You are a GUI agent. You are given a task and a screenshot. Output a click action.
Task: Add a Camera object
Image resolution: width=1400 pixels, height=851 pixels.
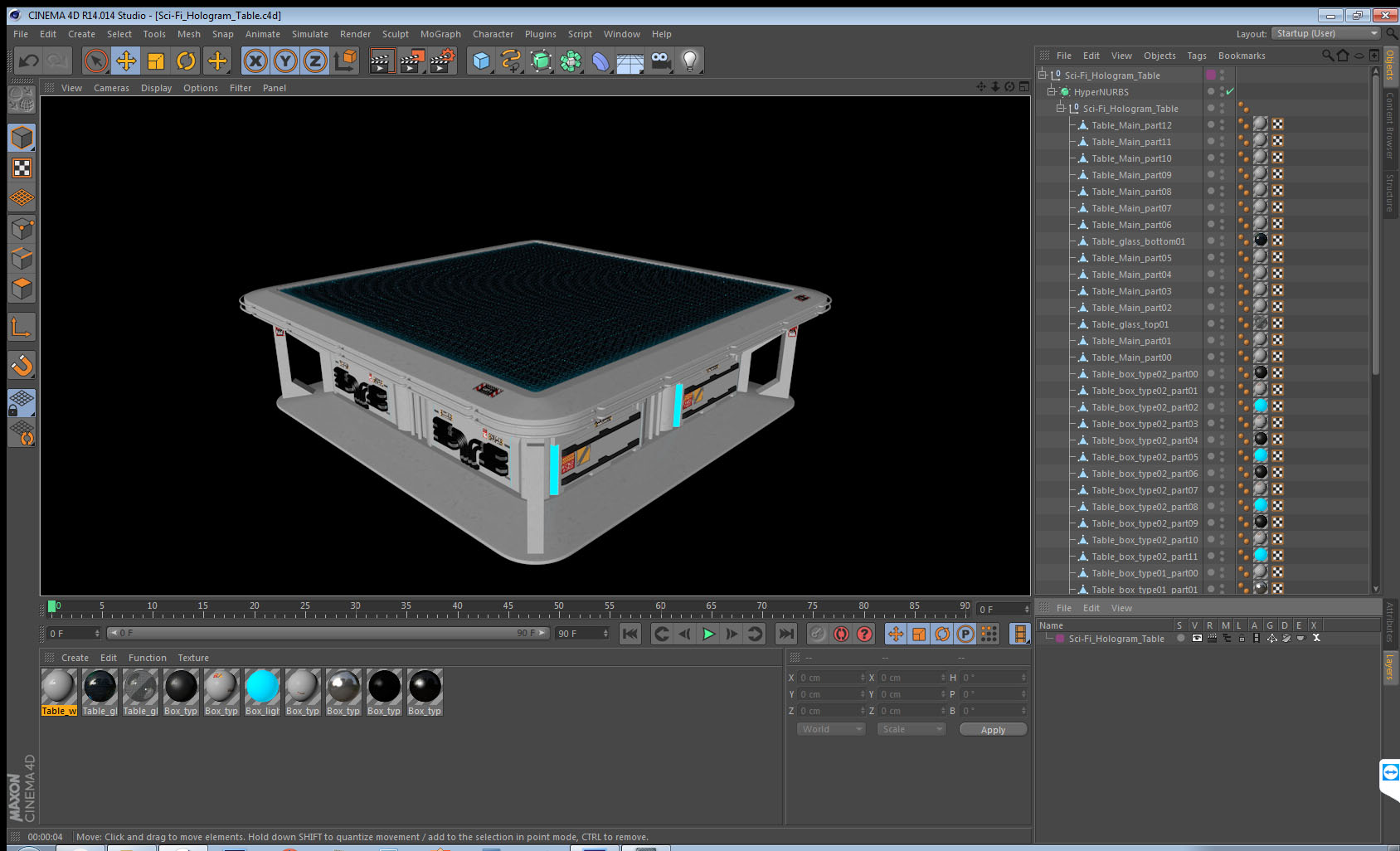[660, 61]
